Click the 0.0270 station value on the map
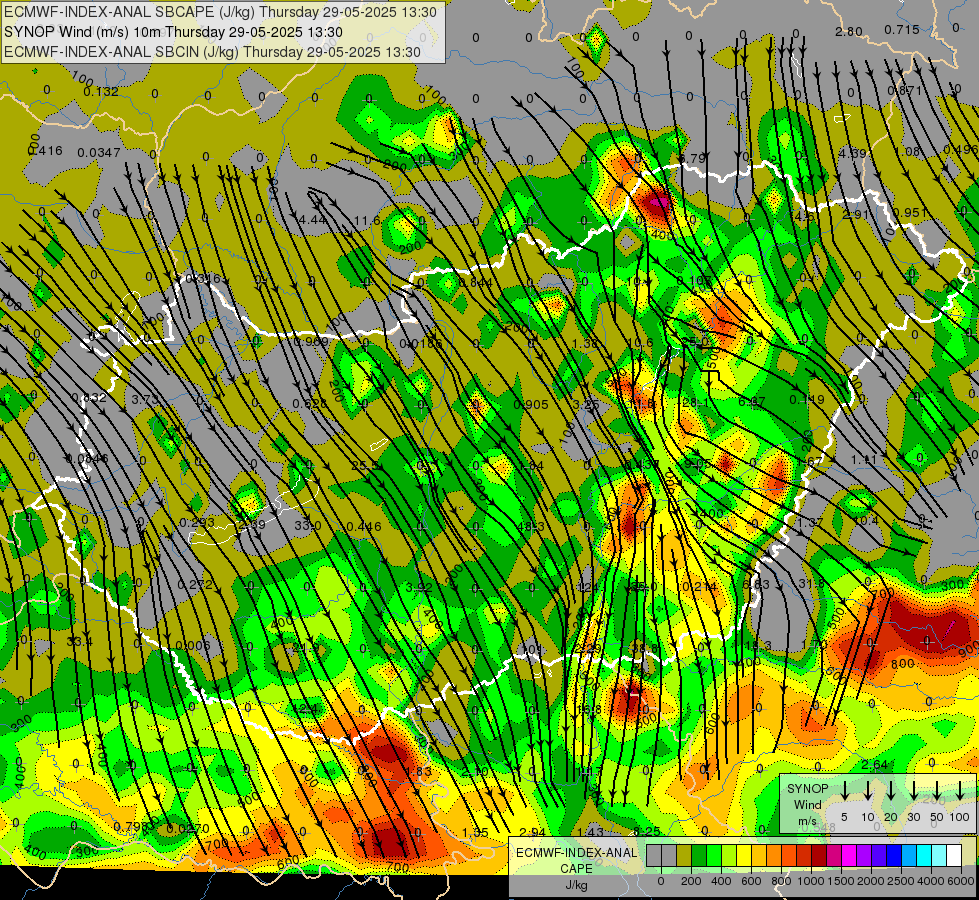The width and height of the screenshot is (979, 900). [x=188, y=829]
